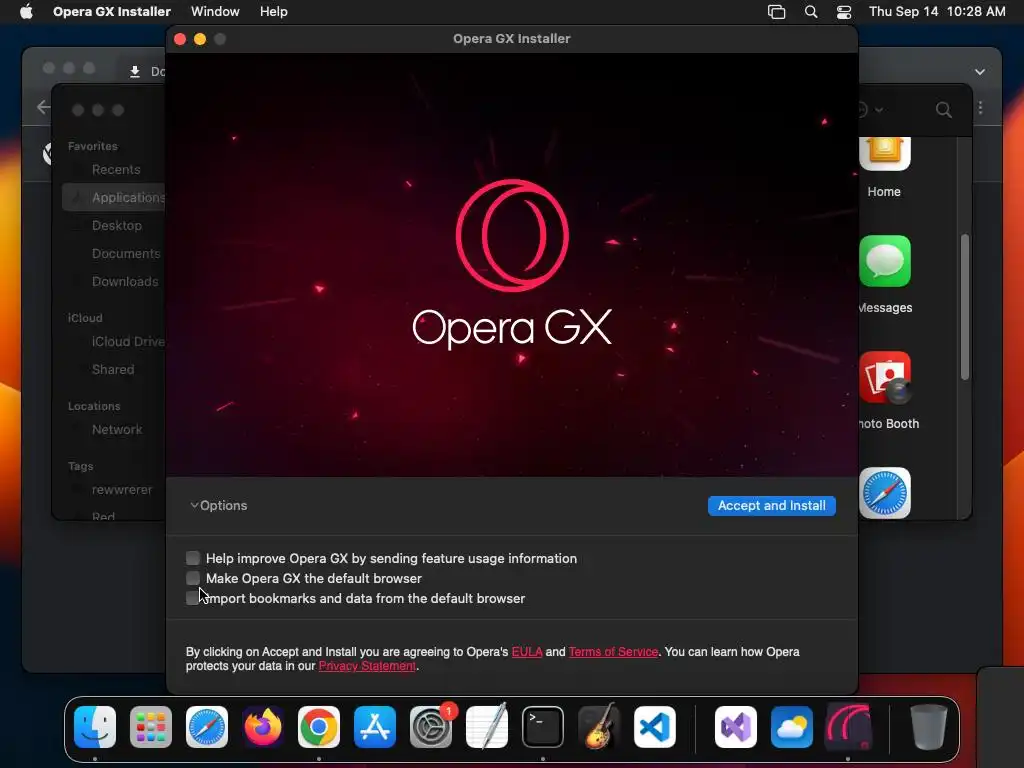Open the Weather app from the Dock
The width and height of the screenshot is (1024, 768).
pyautogui.click(x=792, y=727)
